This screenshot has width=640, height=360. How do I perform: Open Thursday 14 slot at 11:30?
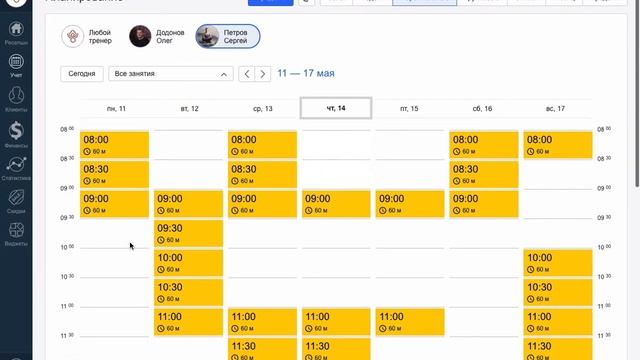pos(336,349)
